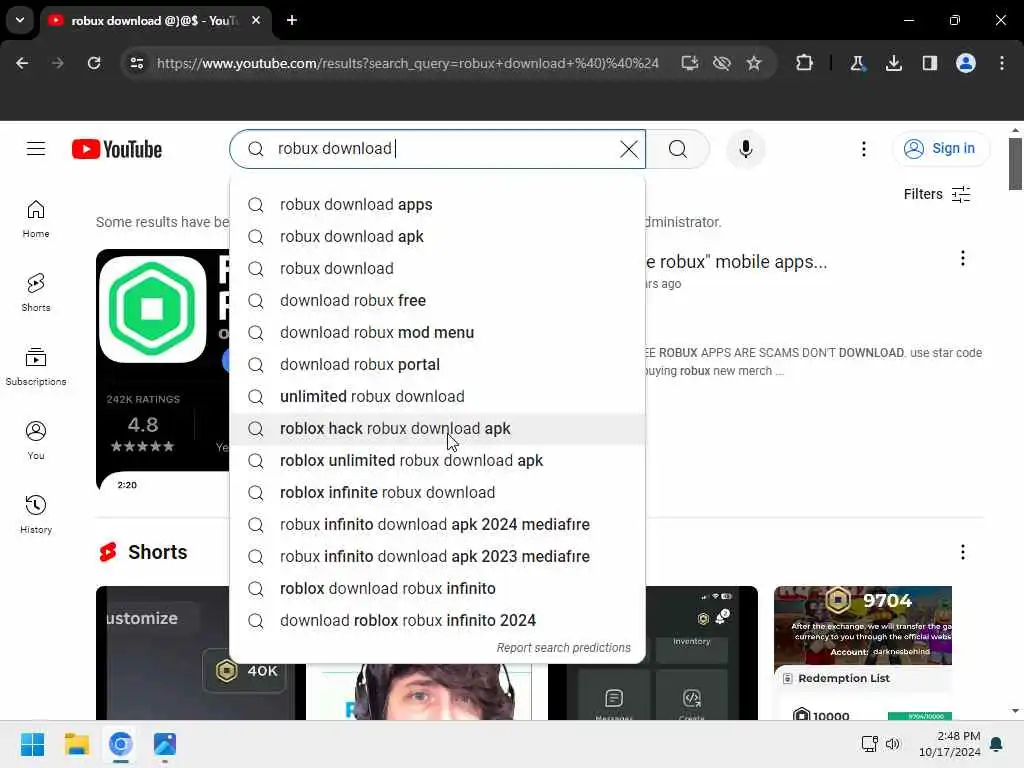Open the notifications bell in system tray
The width and height of the screenshot is (1024, 768).
(996, 744)
